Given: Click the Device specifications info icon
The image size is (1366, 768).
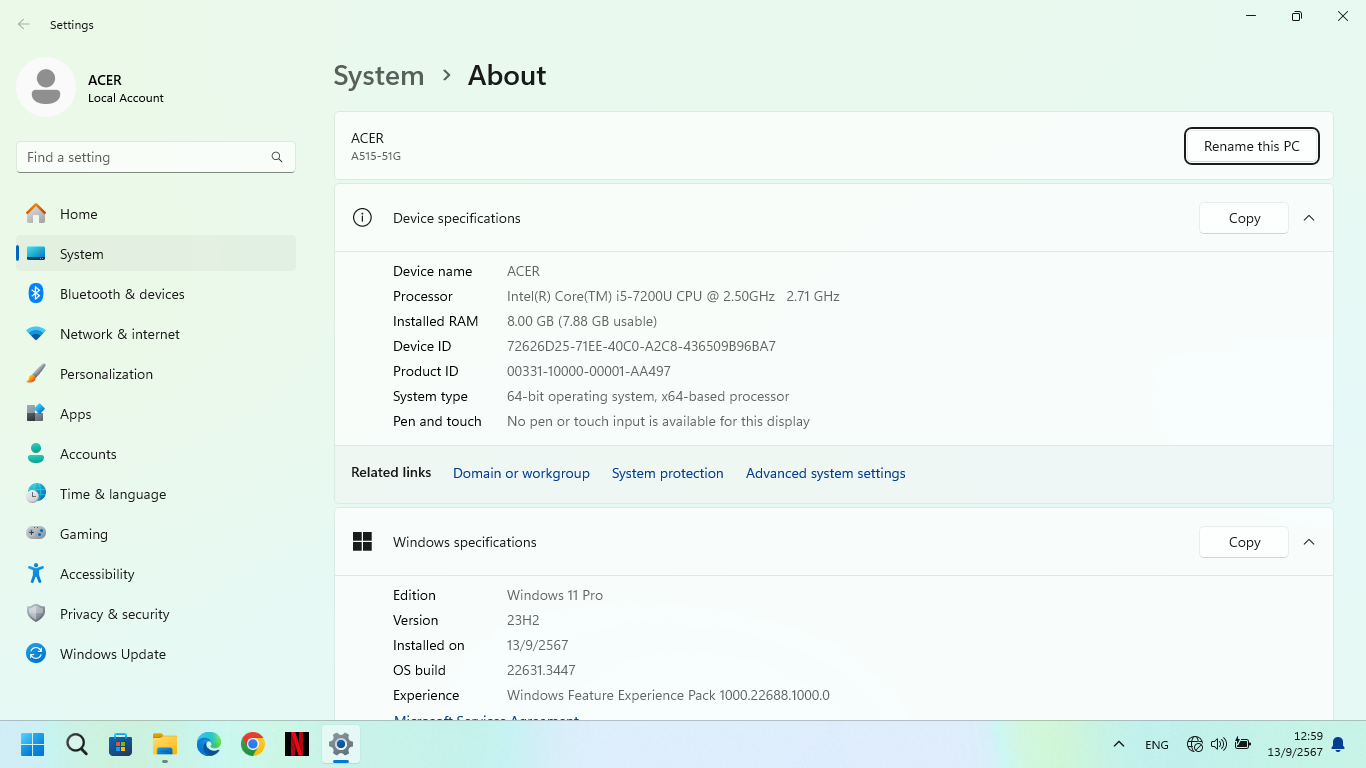Looking at the screenshot, I should (x=362, y=218).
